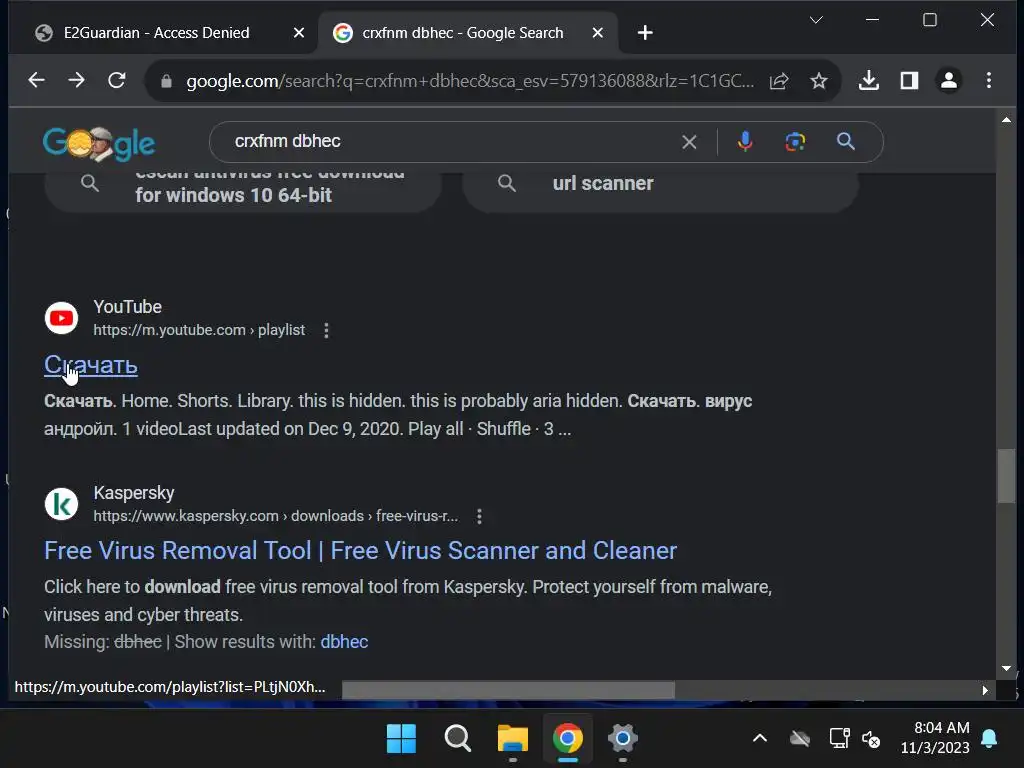Open File Explorer from the taskbar
The width and height of the screenshot is (1024, 768).
coord(513,739)
